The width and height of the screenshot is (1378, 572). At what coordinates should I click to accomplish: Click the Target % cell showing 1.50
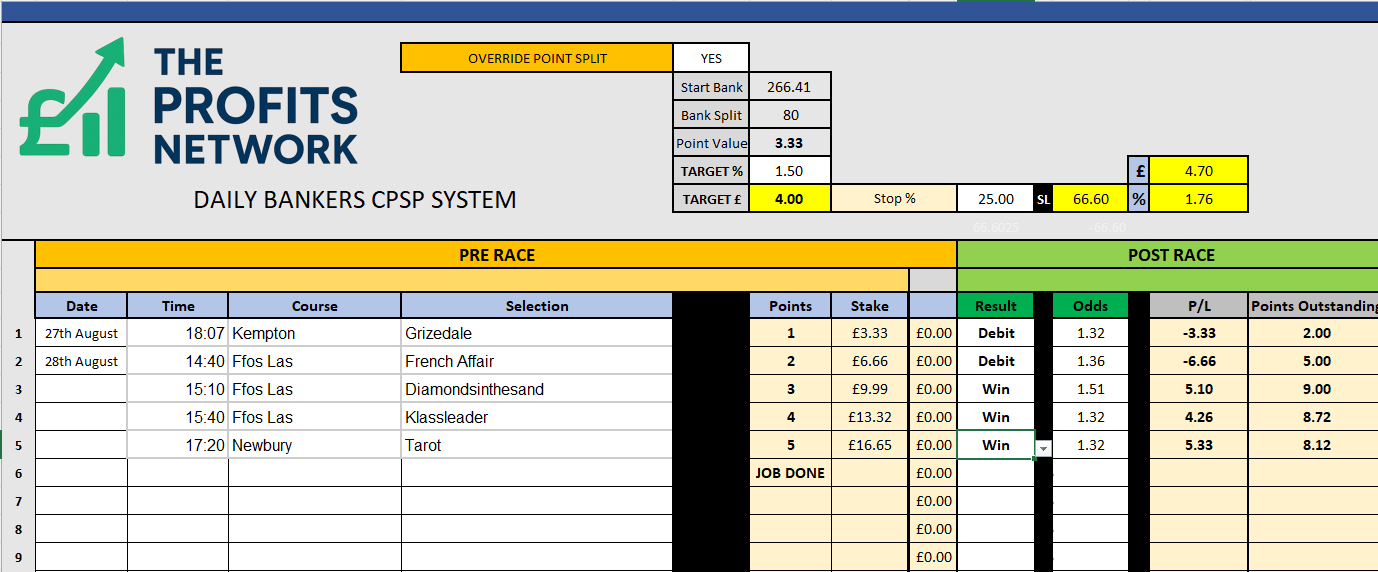(x=789, y=171)
